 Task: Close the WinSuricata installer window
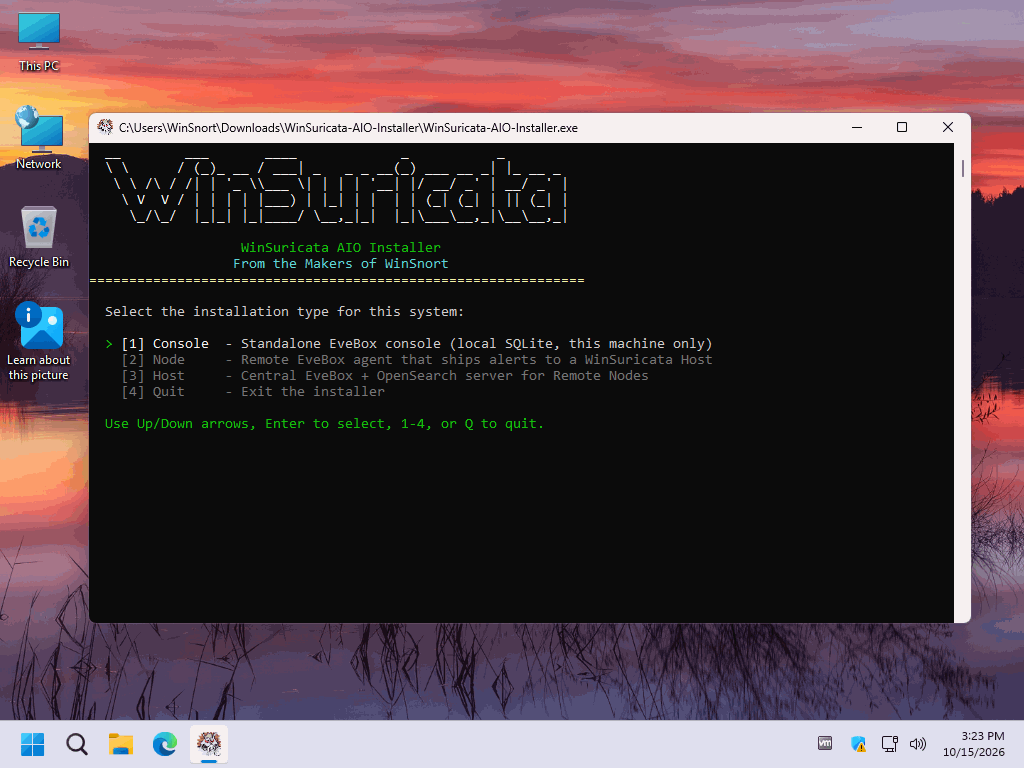pyautogui.click(x=948, y=127)
